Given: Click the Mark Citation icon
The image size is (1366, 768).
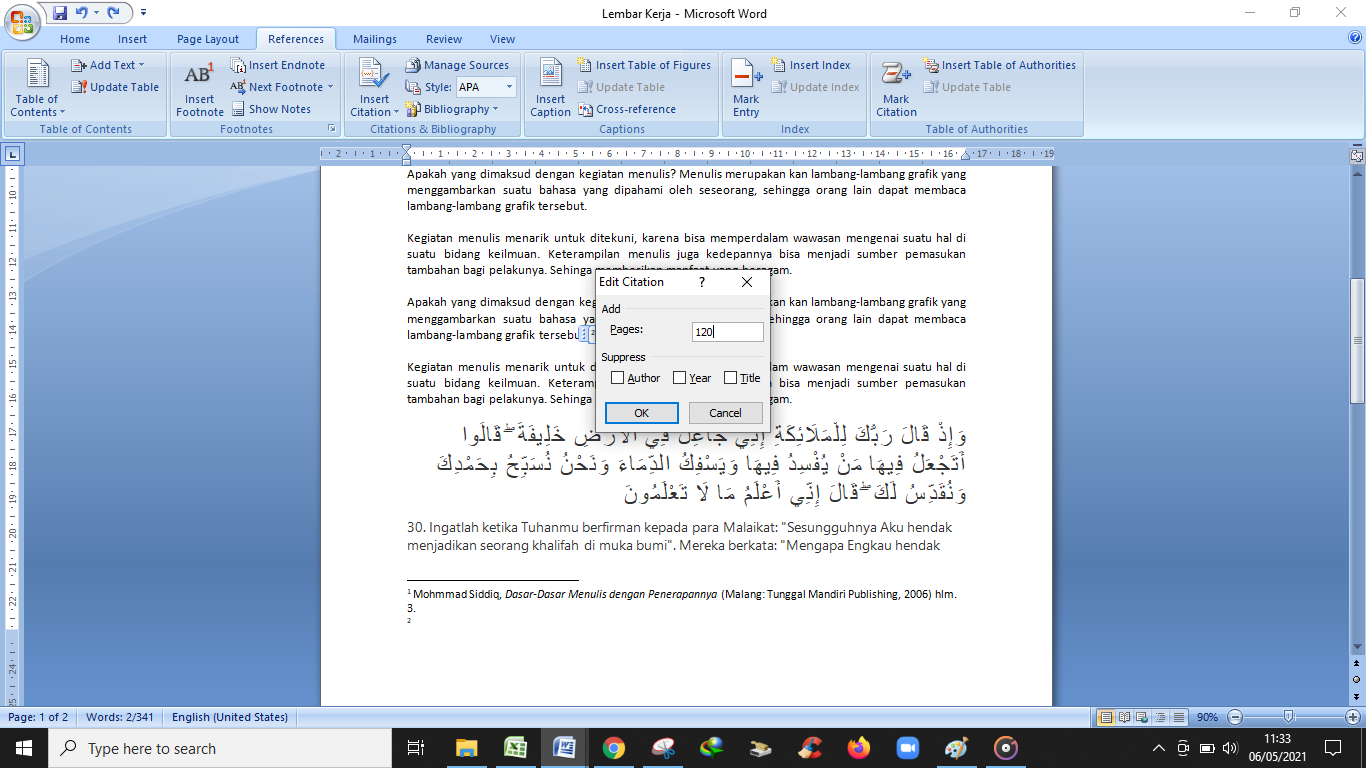Looking at the screenshot, I should [x=896, y=76].
